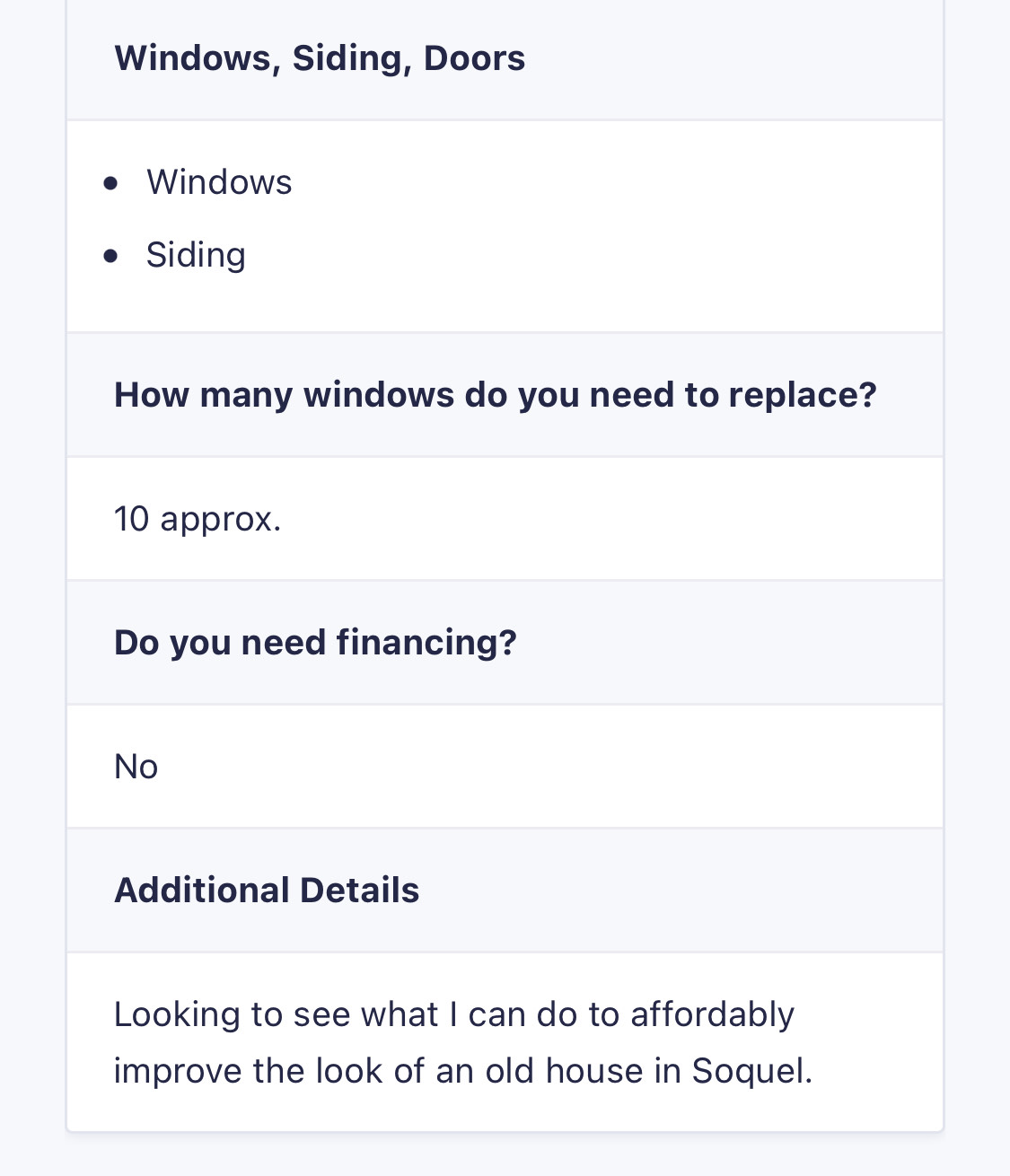Viewport: 1010px width, 1176px height.
Task: Click the word "Details" in the last heading
Action: [x=359, y=891]
